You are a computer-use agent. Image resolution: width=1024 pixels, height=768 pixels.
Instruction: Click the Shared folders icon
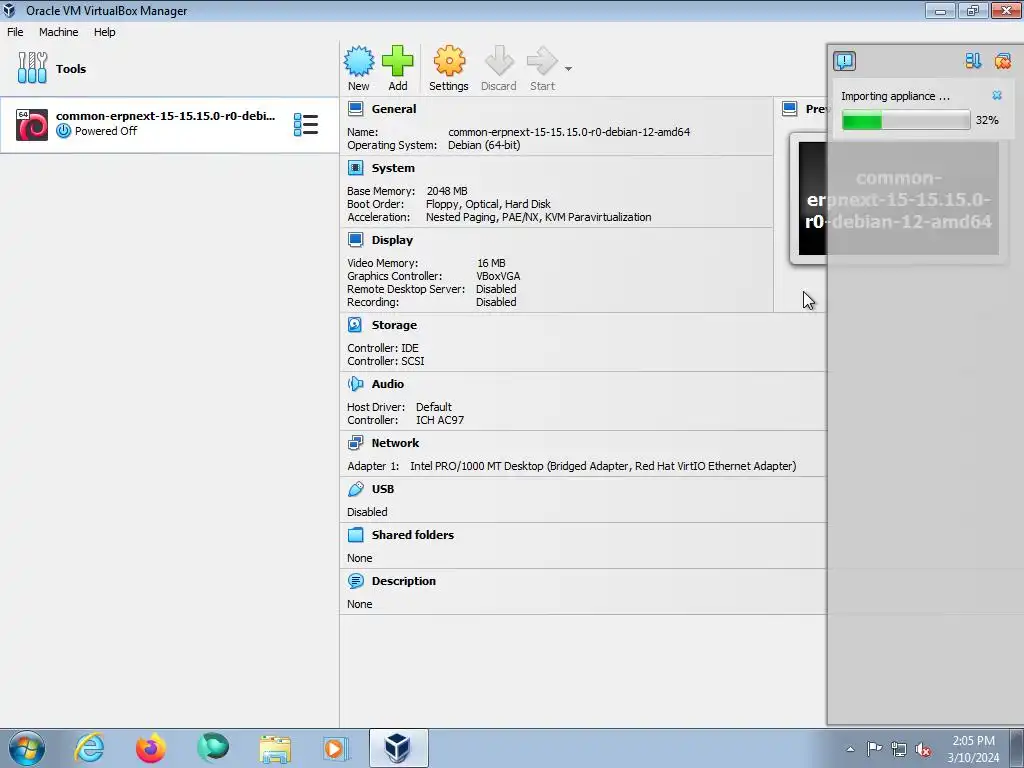tap(355, 535)
